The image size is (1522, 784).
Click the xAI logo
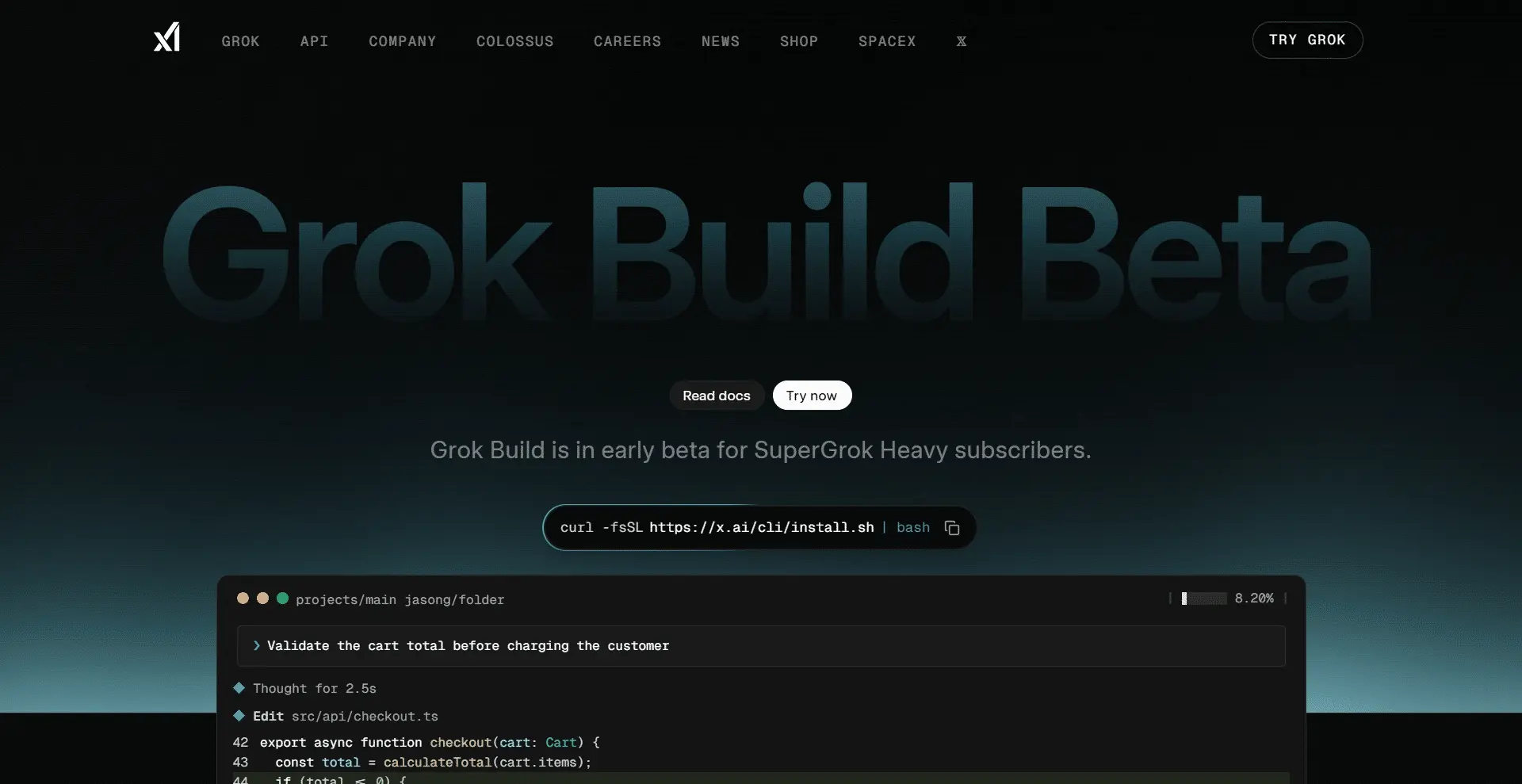(x=166, y=37)
